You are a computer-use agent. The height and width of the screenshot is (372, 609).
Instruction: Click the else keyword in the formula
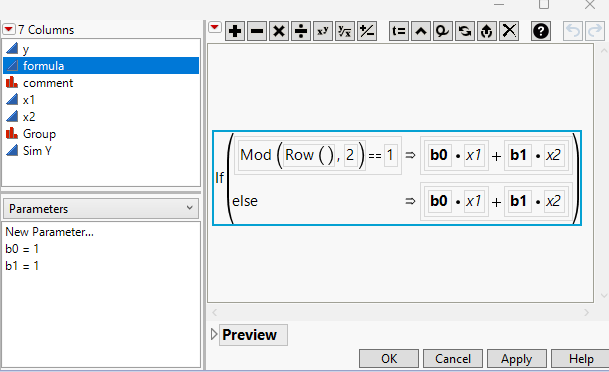[245, 201]
